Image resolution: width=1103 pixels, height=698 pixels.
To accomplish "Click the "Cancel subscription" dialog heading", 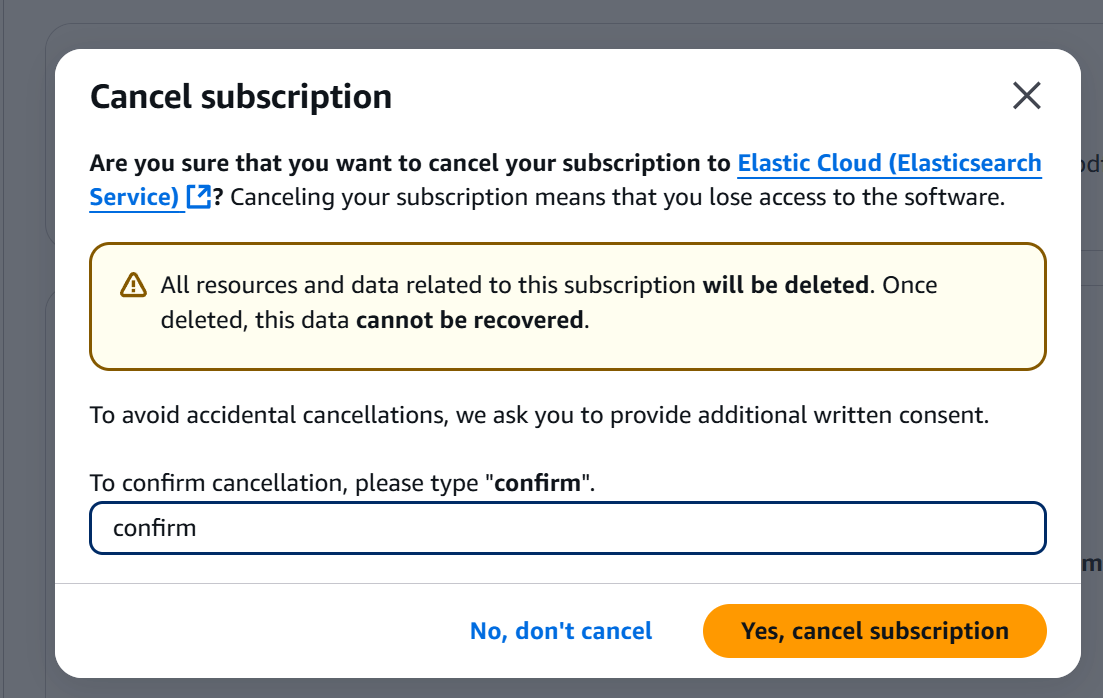I will click(241, 97).
